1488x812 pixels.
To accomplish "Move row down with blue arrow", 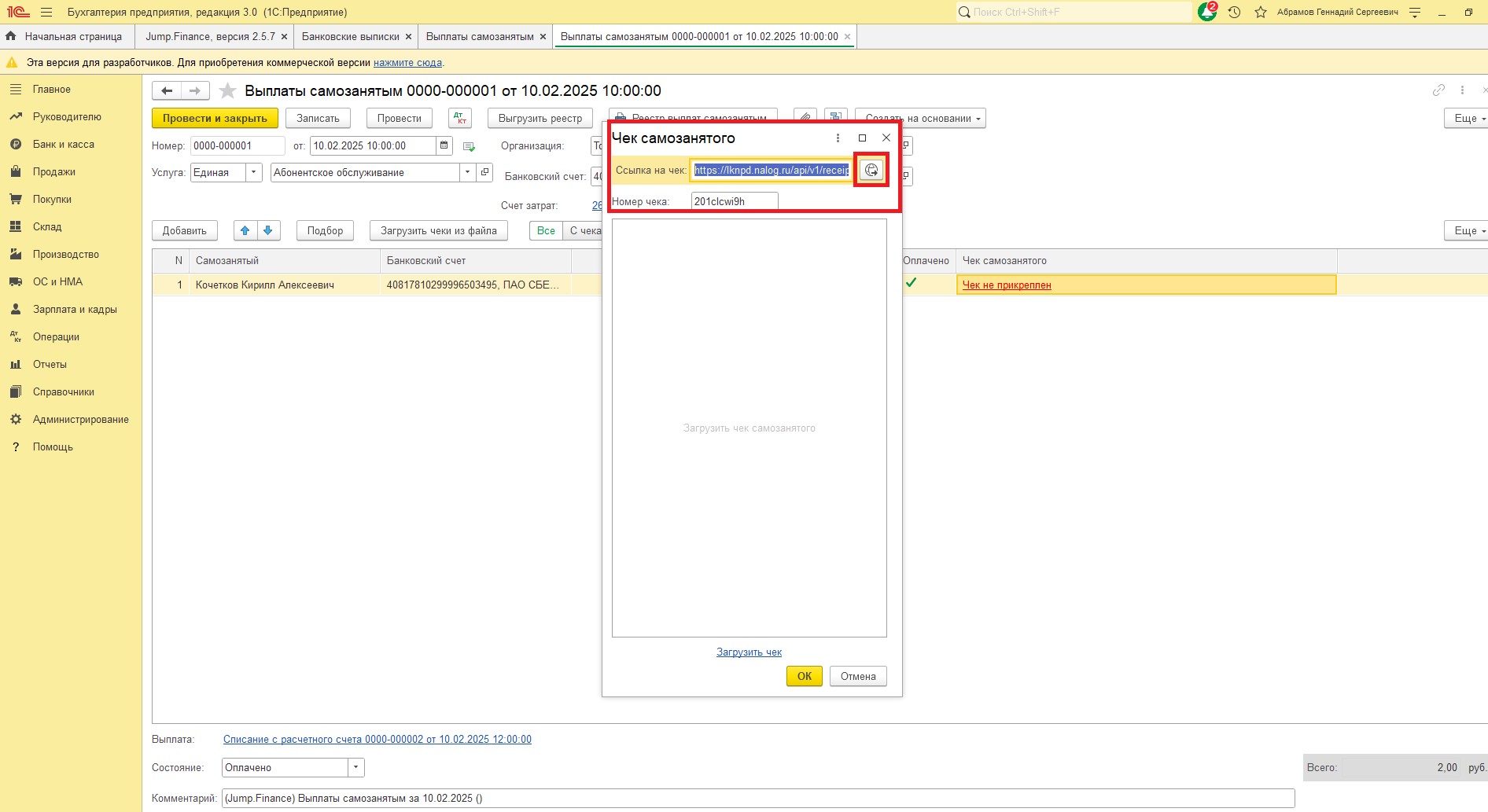I will coord(268,230).
